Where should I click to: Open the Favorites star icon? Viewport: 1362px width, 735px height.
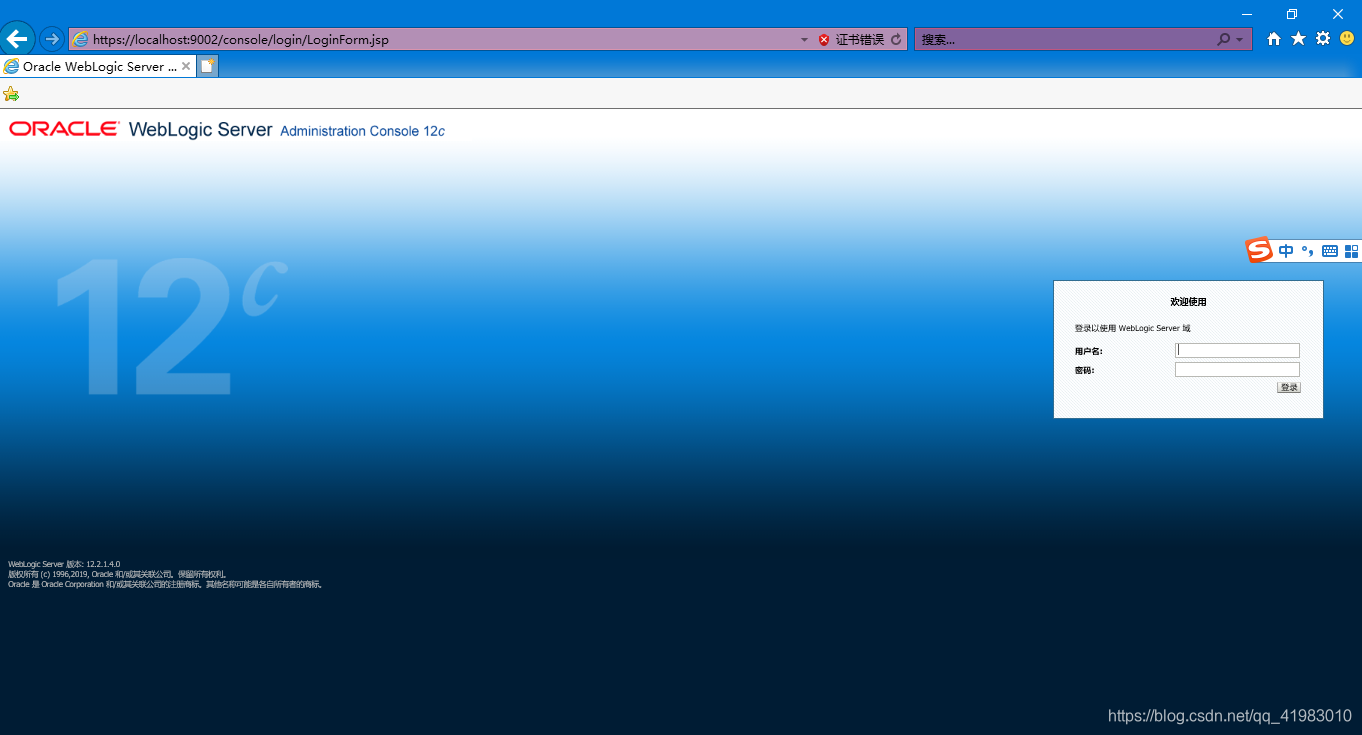[1298, 39]
